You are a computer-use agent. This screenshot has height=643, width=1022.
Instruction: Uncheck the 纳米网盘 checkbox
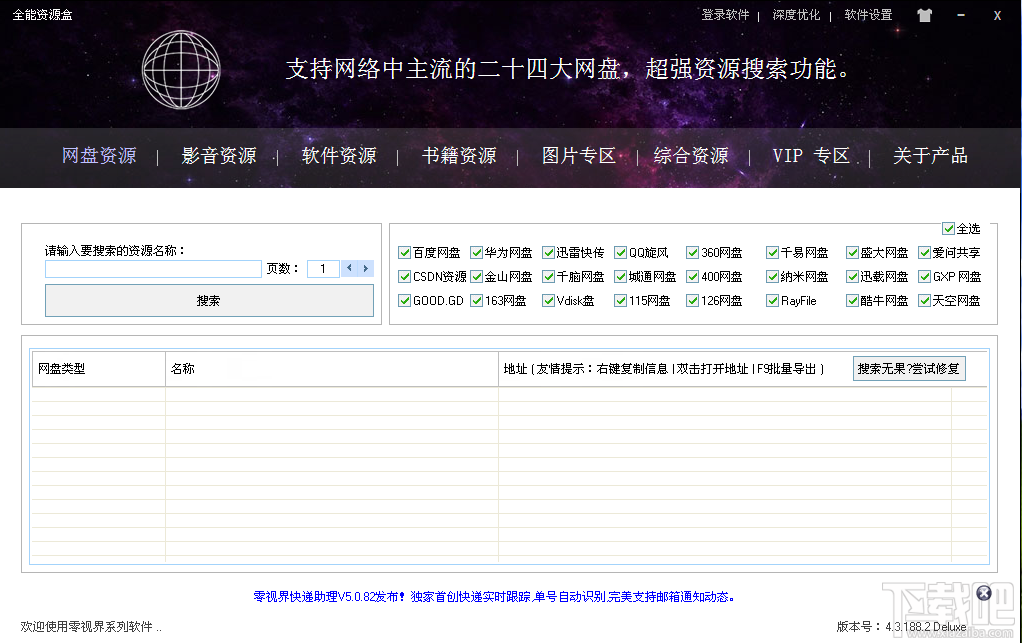[x=772, y=277]
